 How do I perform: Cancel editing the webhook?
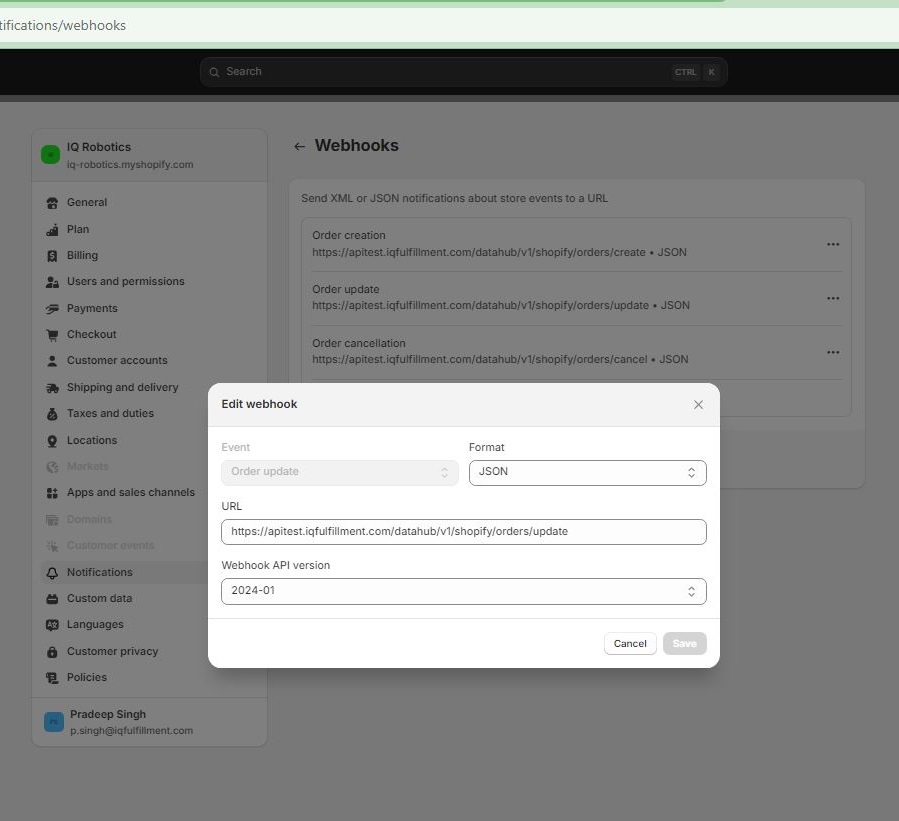coord(630,643)
